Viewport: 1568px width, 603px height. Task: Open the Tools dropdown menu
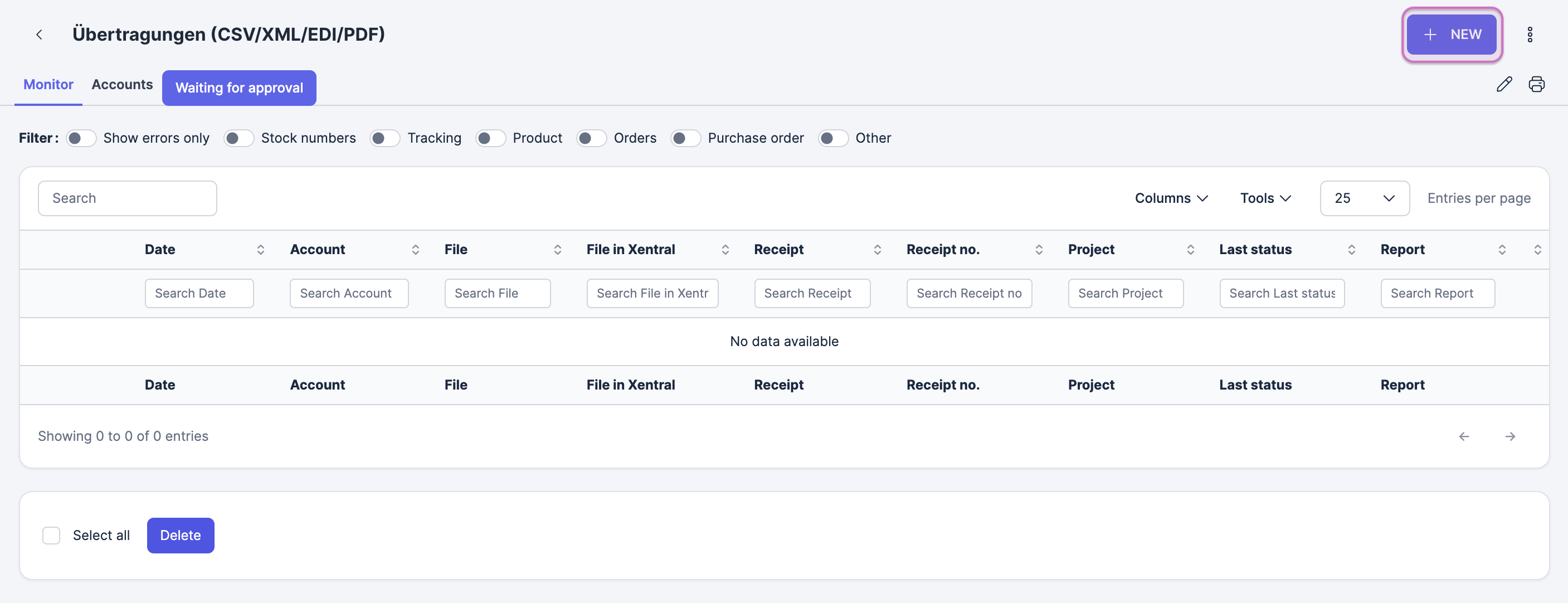1265,198
